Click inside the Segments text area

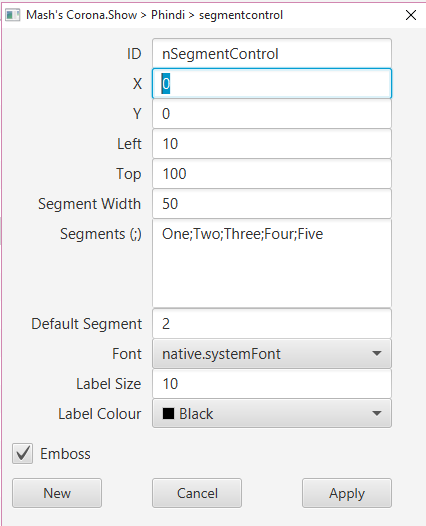(272, 263)
